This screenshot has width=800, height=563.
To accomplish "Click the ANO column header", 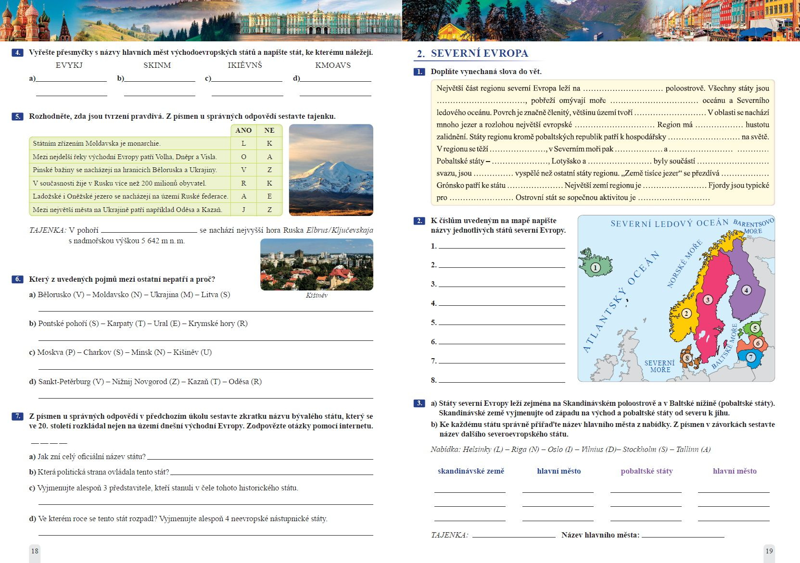I will 243,131.
